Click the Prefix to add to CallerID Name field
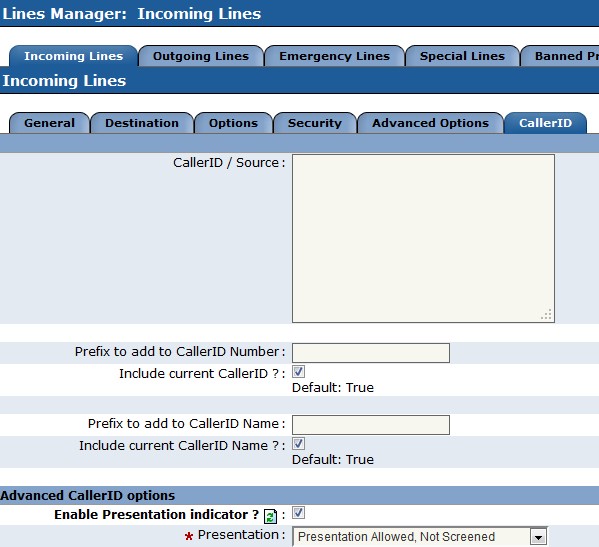Viewport: 599px width, 547px height. 371,425
